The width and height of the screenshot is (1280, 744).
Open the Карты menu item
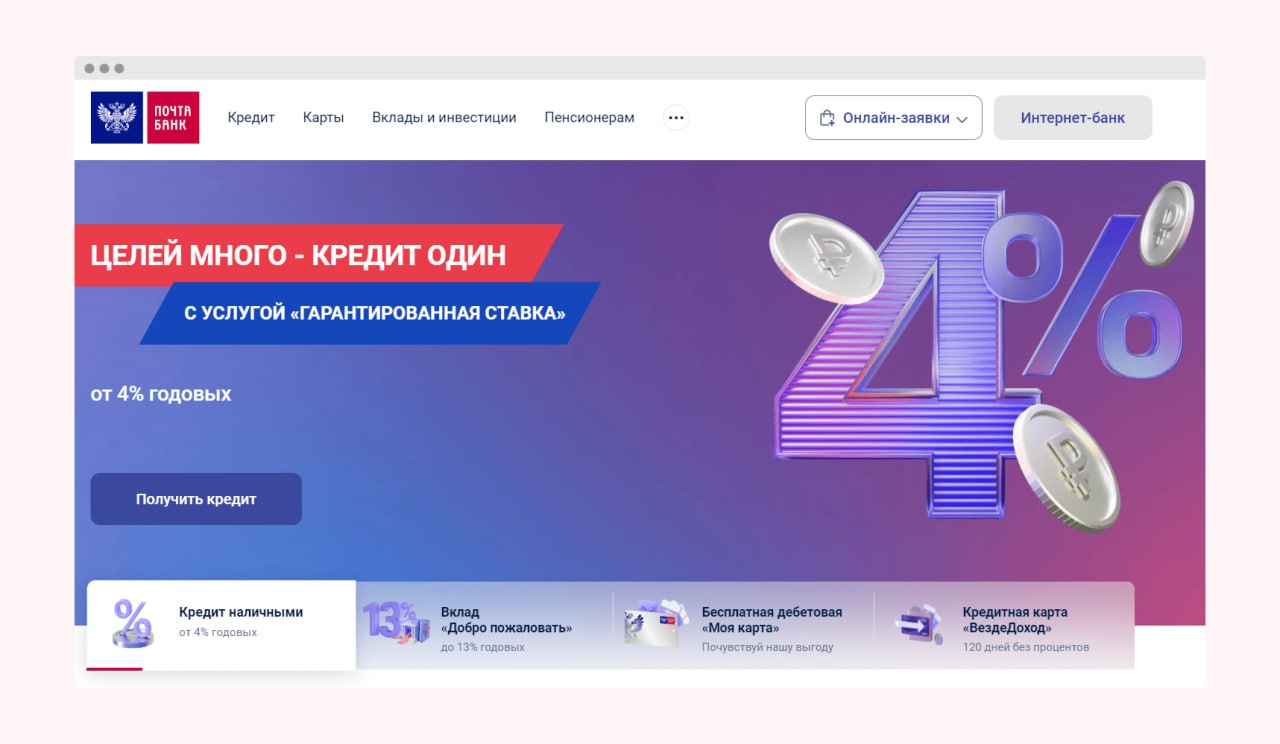[x=323, y=117]
